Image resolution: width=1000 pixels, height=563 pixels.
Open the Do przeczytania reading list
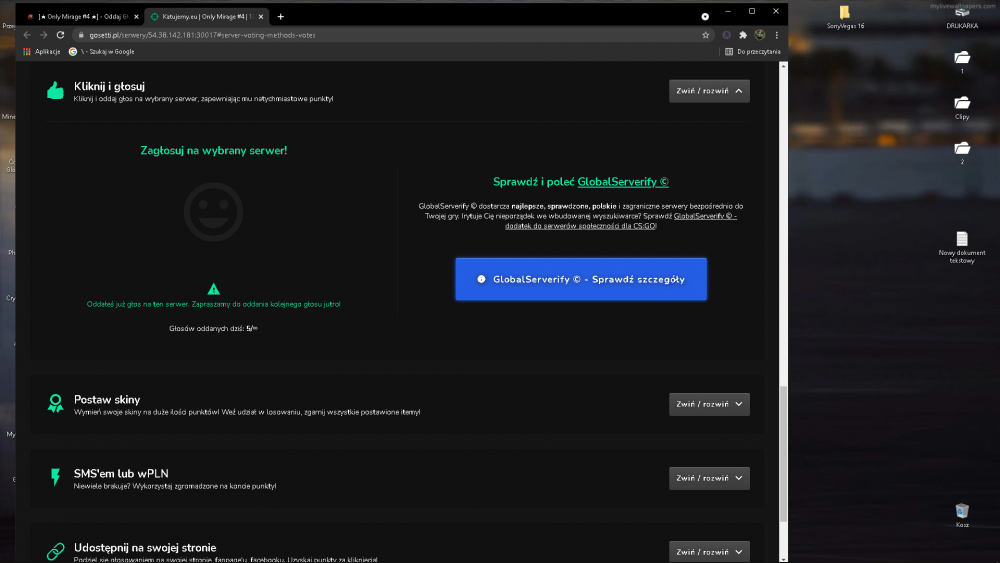click(753, 52)
